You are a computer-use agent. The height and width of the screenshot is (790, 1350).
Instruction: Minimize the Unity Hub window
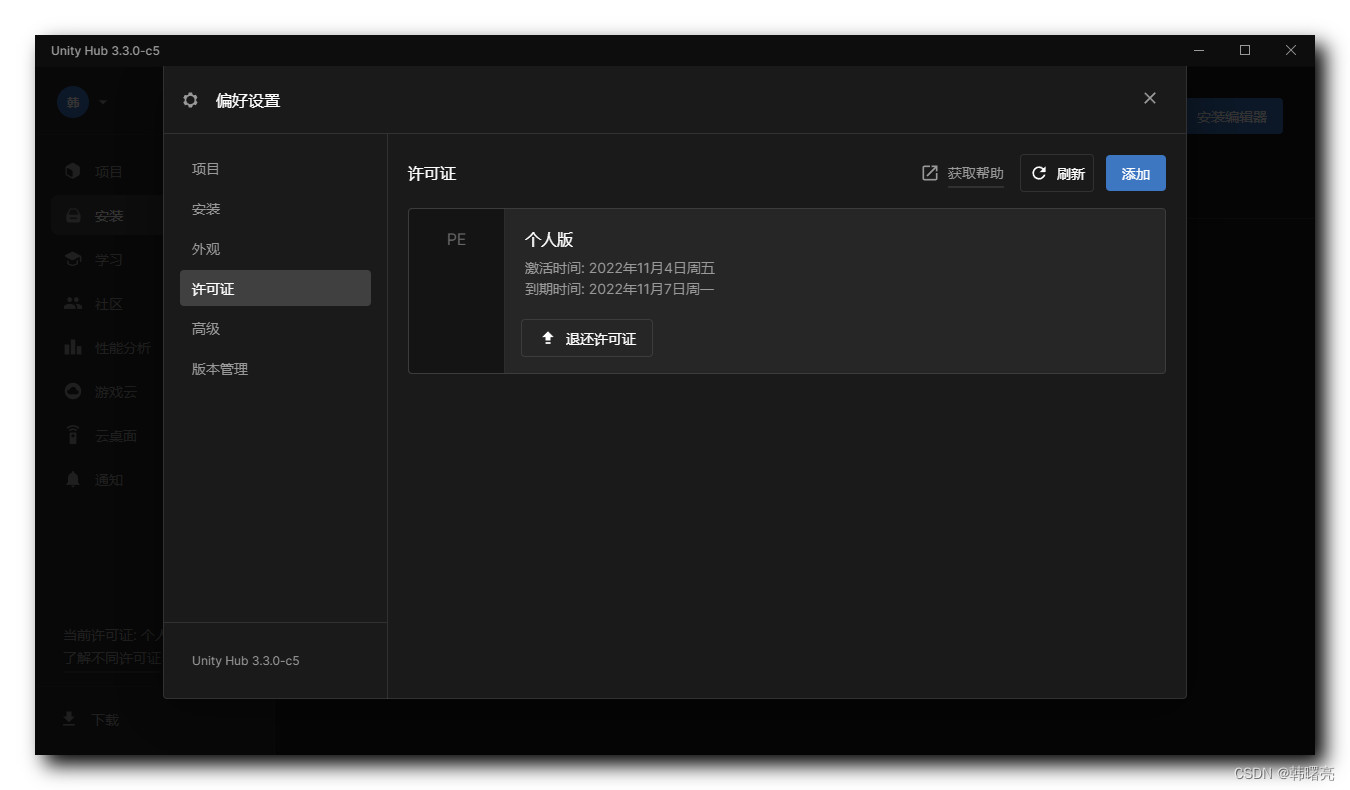[x=1199, y=50]
